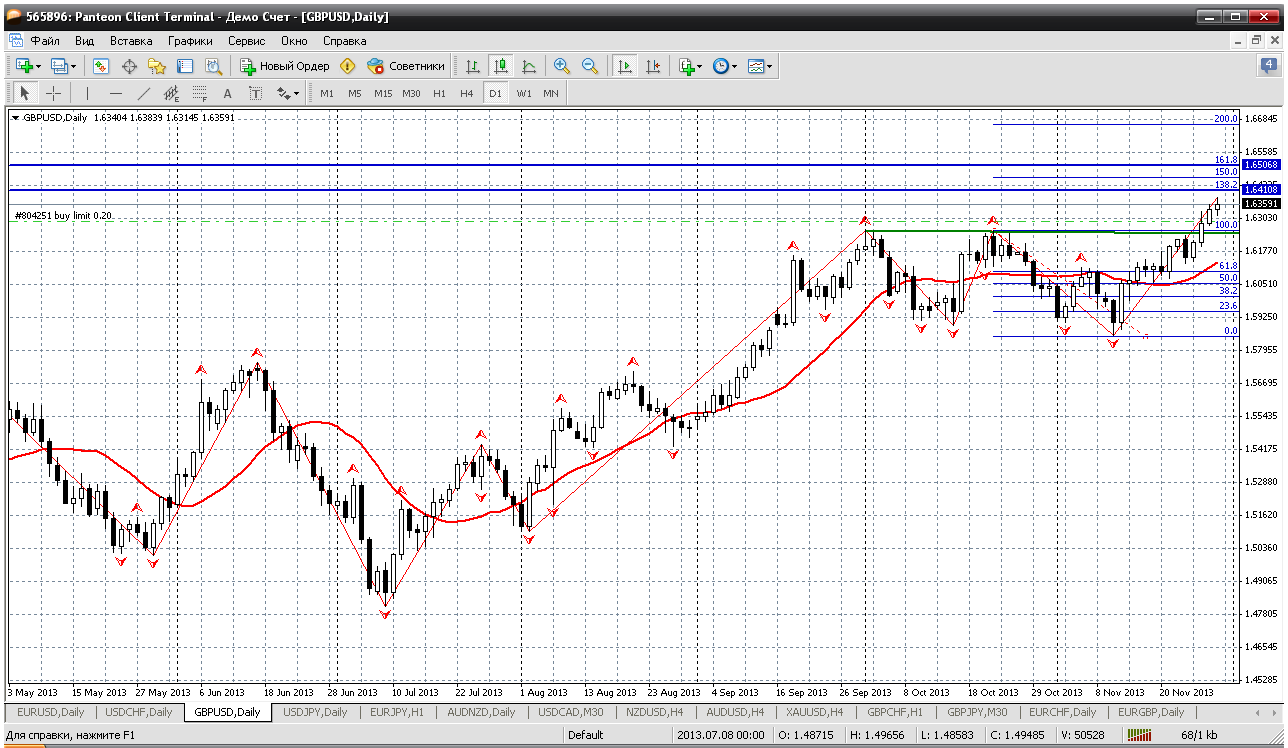Open the Вставка menu
1288x748 pixels.
coord(131,41)
